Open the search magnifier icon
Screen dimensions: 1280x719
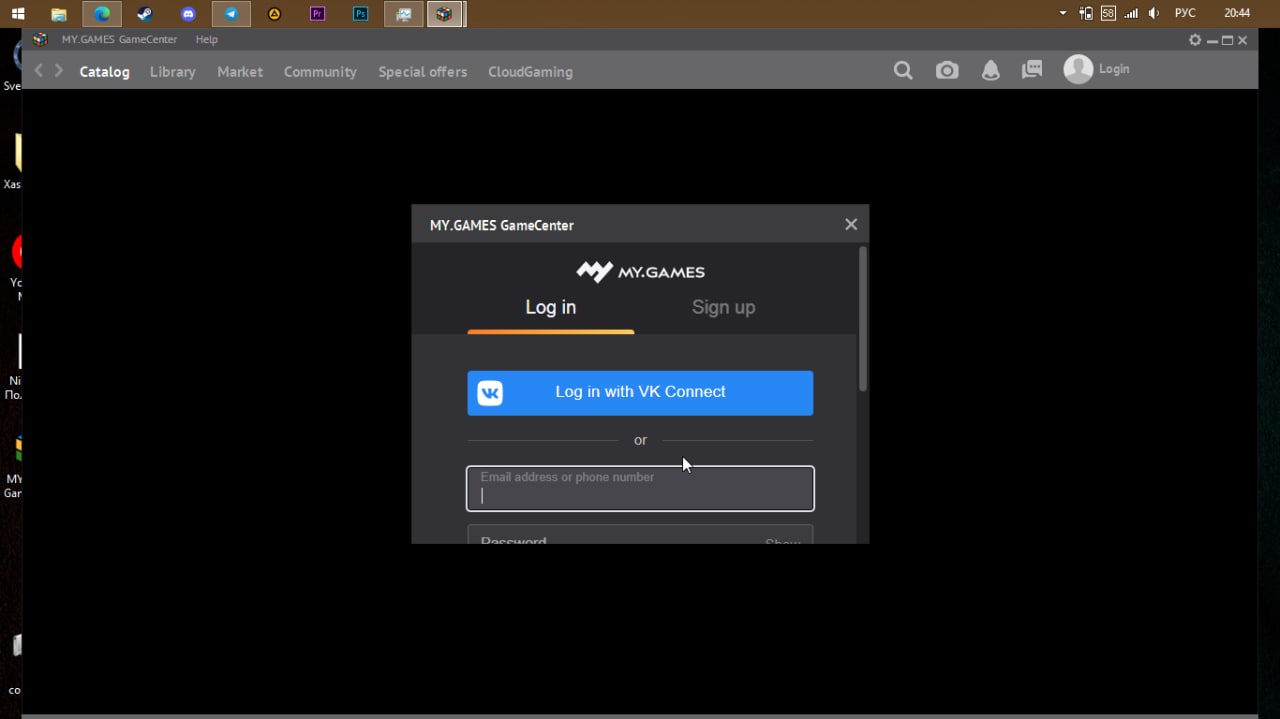point(903,71)
